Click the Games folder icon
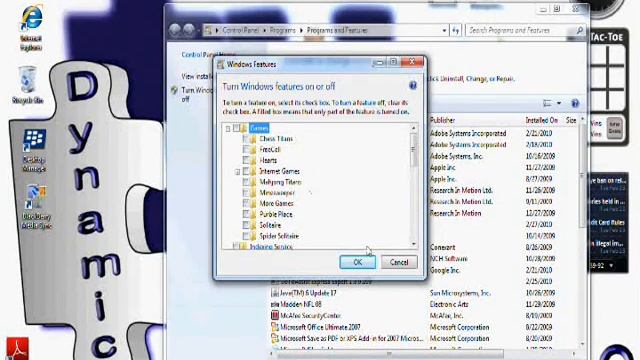640x360 pixels. click(244, 128)
